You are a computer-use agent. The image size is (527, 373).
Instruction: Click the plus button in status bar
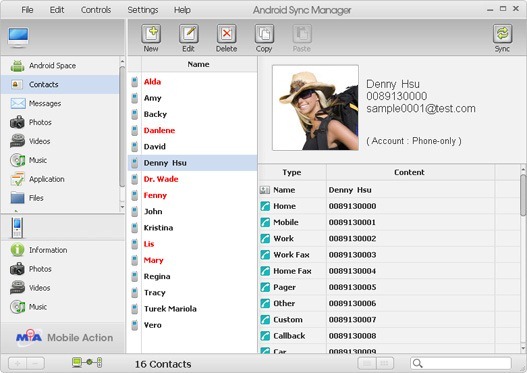click(17, 363)
